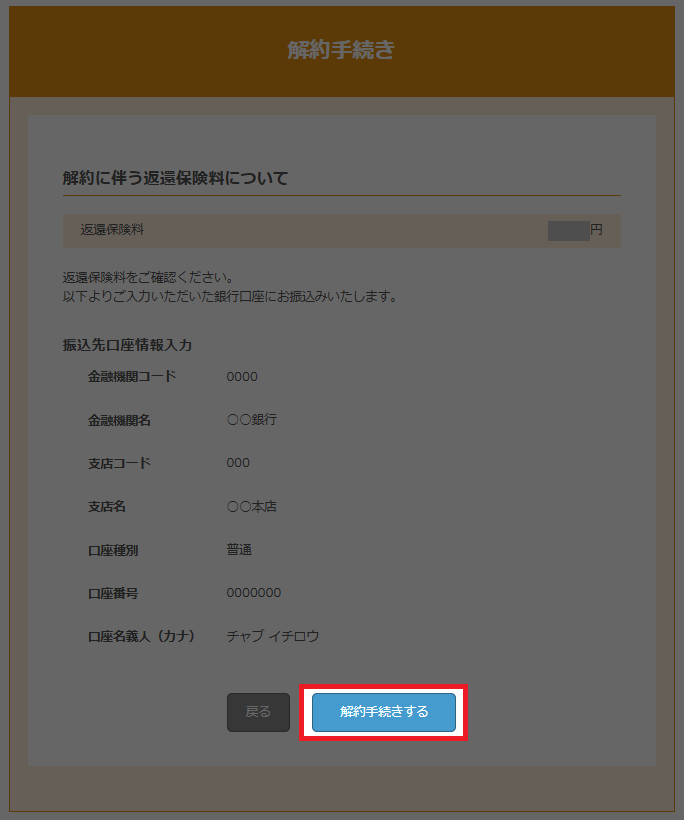
Task: Click the 返還保険料をご確認ください notice text
Action: 147,277
